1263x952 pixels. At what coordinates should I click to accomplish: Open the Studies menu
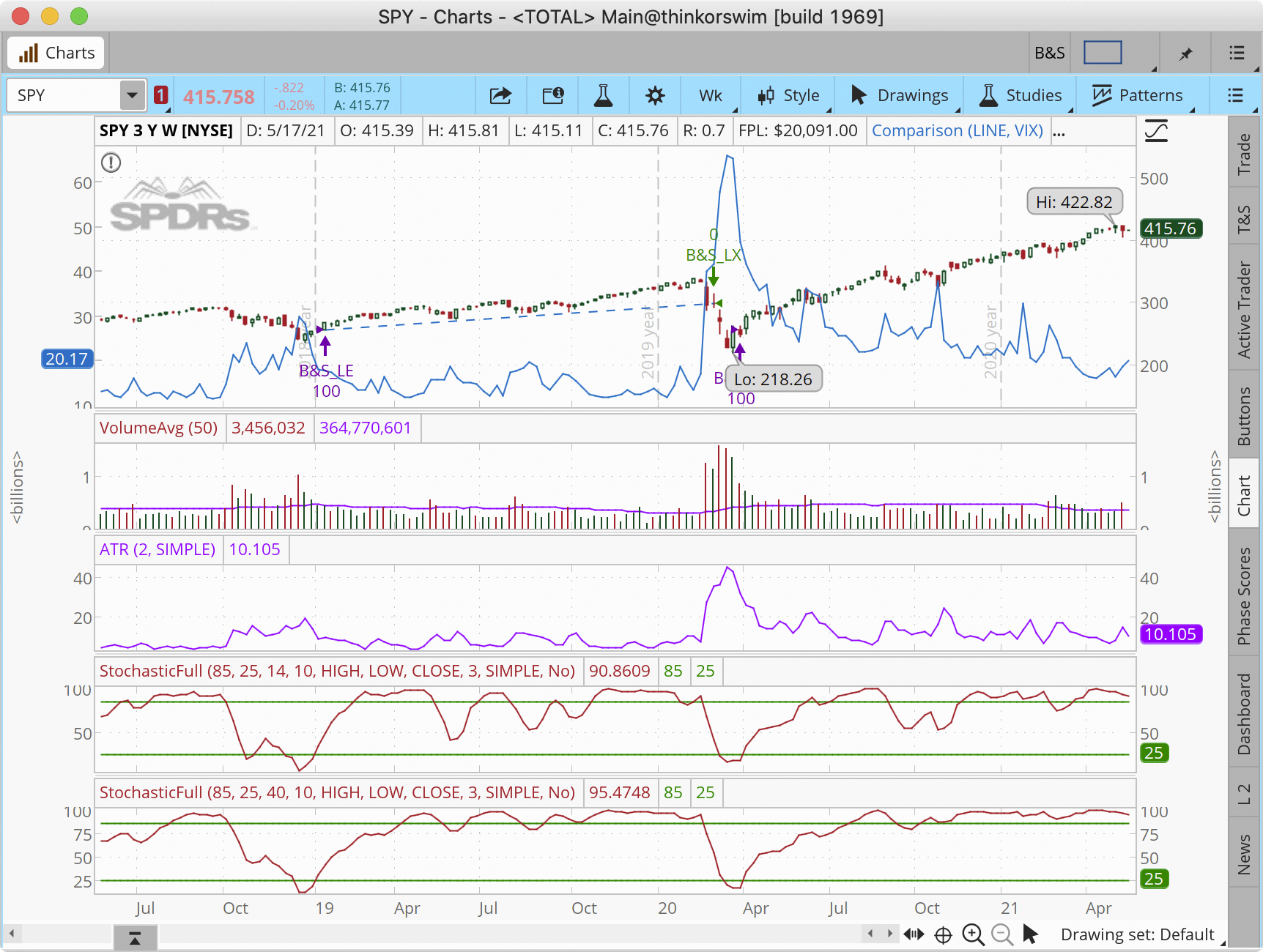[x=1021, y=95]
